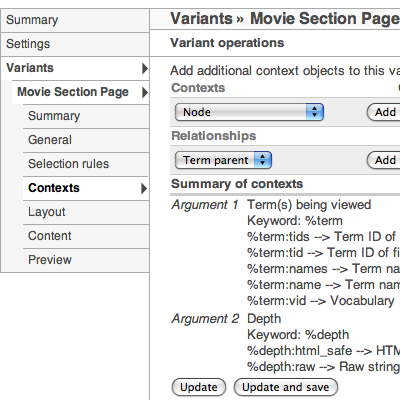
Task: Open the Node contexts dropdown
Action: (x=249, y=112)
